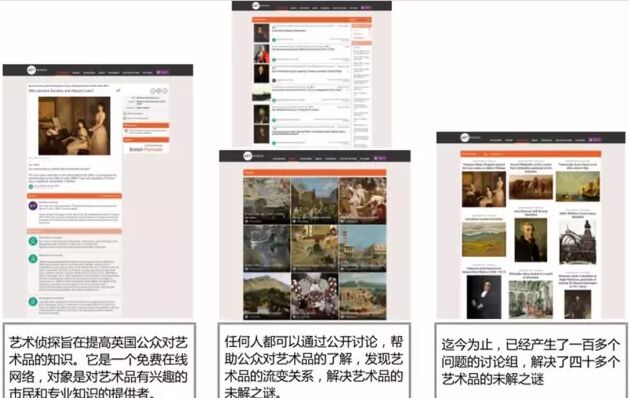The height and width of the screenshot is (400, 629).
Task: Open grey-haired man portrait in right window
Action: pyautogui.click(x=531, y=240)
